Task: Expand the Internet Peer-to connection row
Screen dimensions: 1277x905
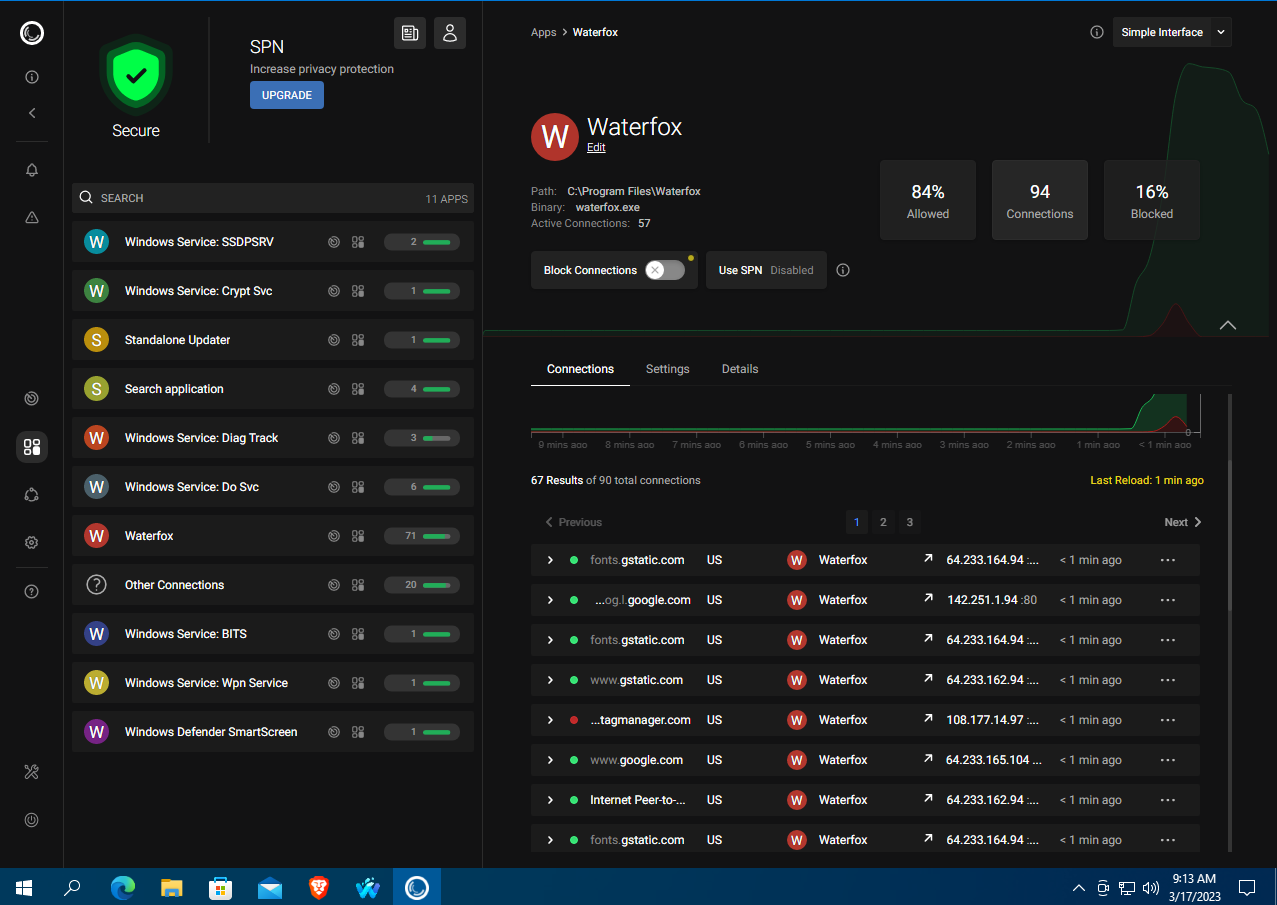Action: (550, 800)
